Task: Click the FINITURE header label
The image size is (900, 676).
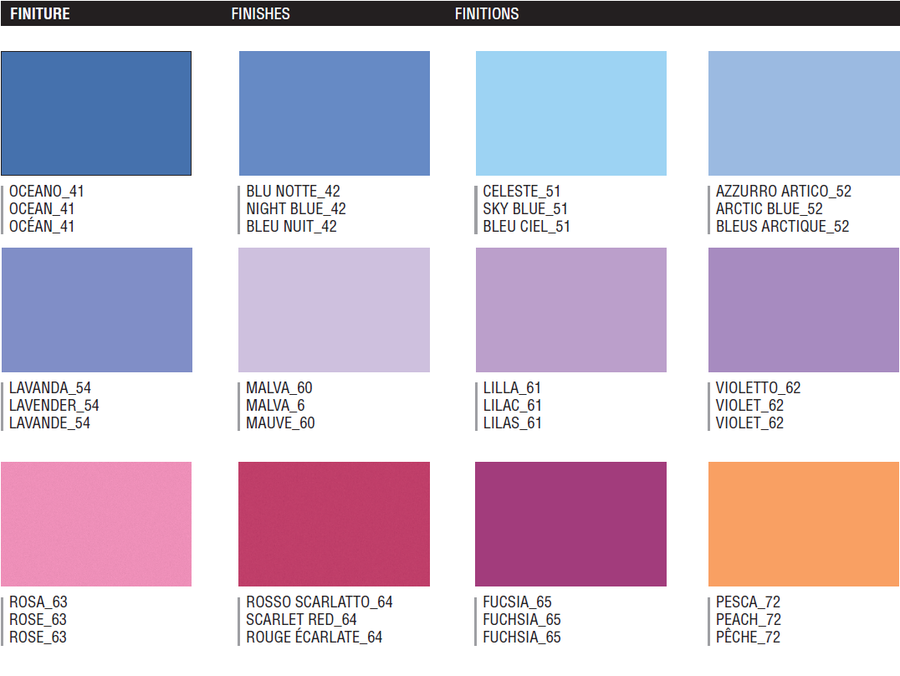Action: (x=40, y=14)
